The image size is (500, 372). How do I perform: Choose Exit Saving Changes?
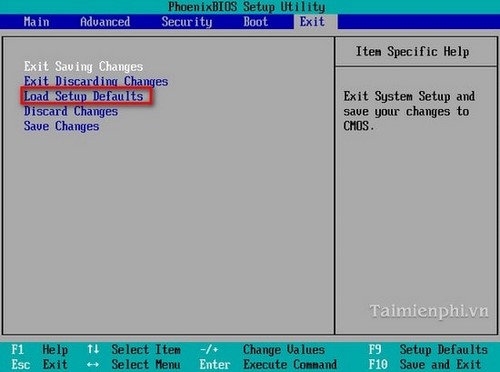click(83, 66)
